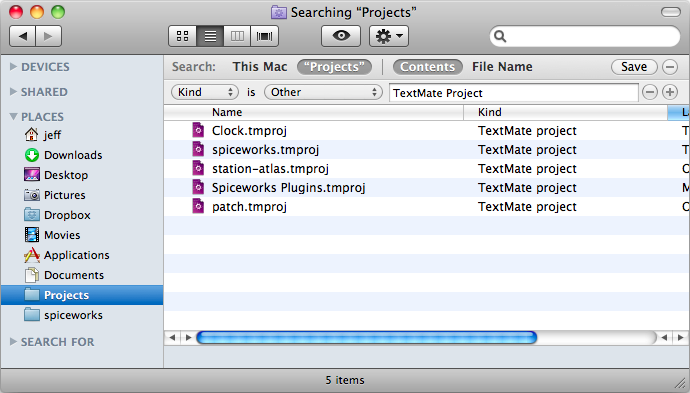
Task: Expand the DEVICES sidebar section
Action: click(13, 67)
